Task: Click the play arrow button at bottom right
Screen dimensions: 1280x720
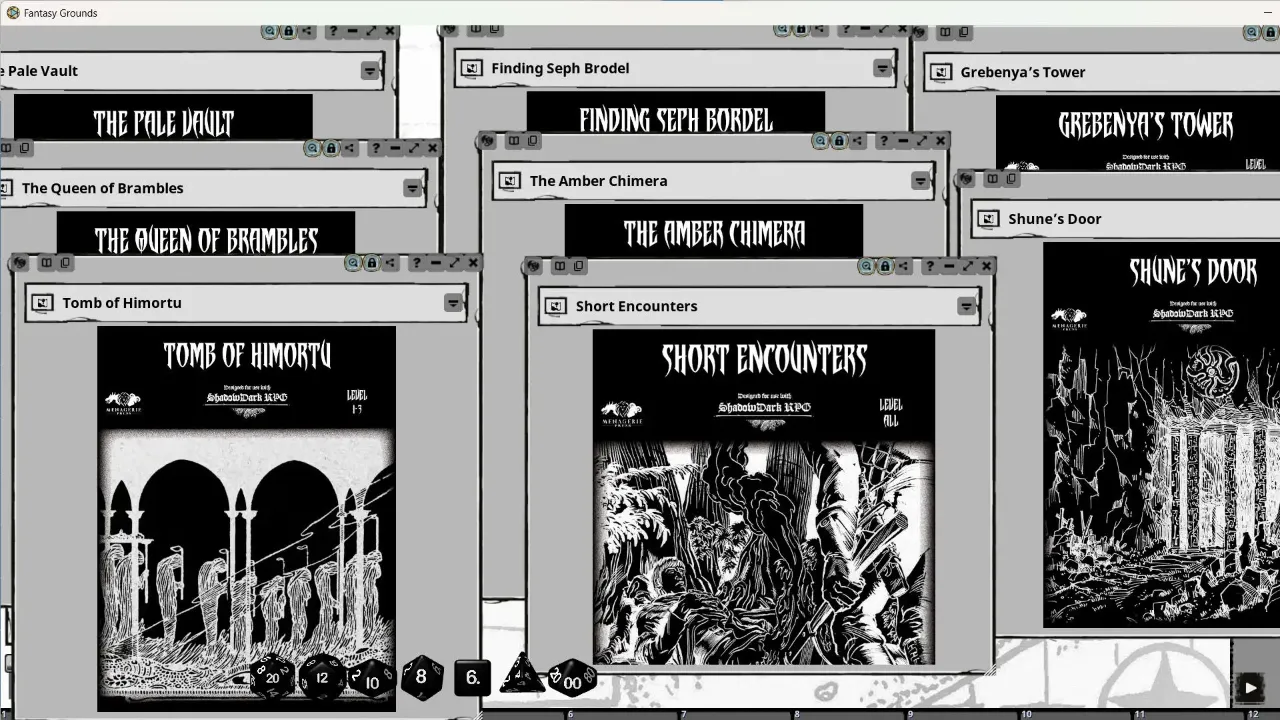Action: [x=1250, y=687]
